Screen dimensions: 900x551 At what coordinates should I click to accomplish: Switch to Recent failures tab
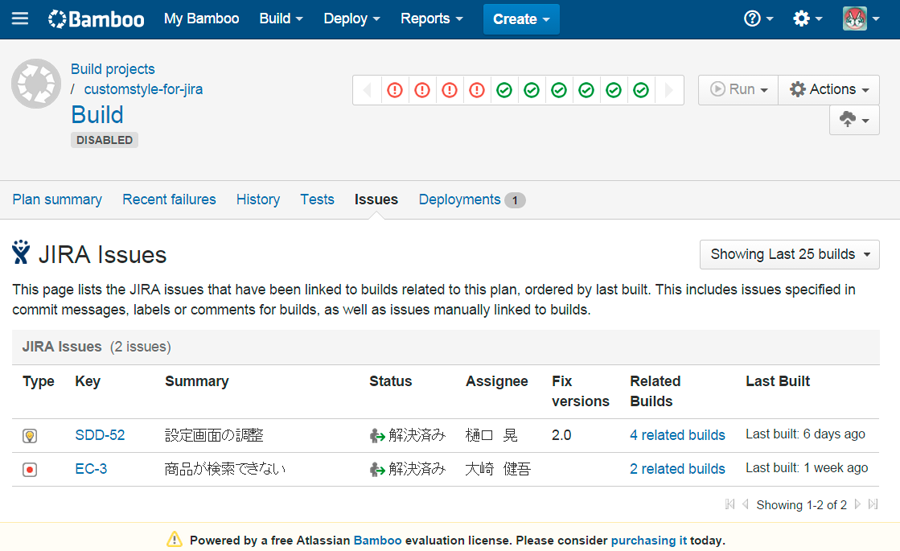pos(169,200)
